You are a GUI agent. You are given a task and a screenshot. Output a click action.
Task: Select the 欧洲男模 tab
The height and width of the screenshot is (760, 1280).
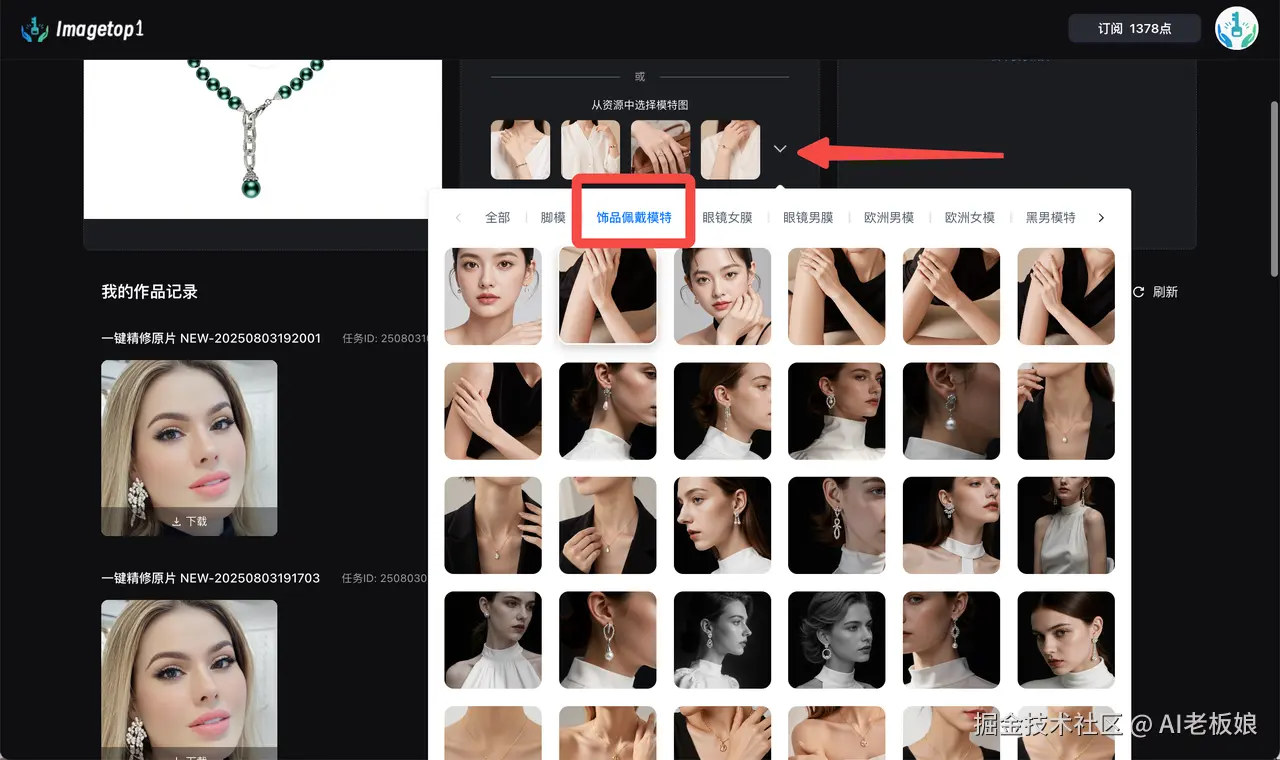[x=889, y=218]
